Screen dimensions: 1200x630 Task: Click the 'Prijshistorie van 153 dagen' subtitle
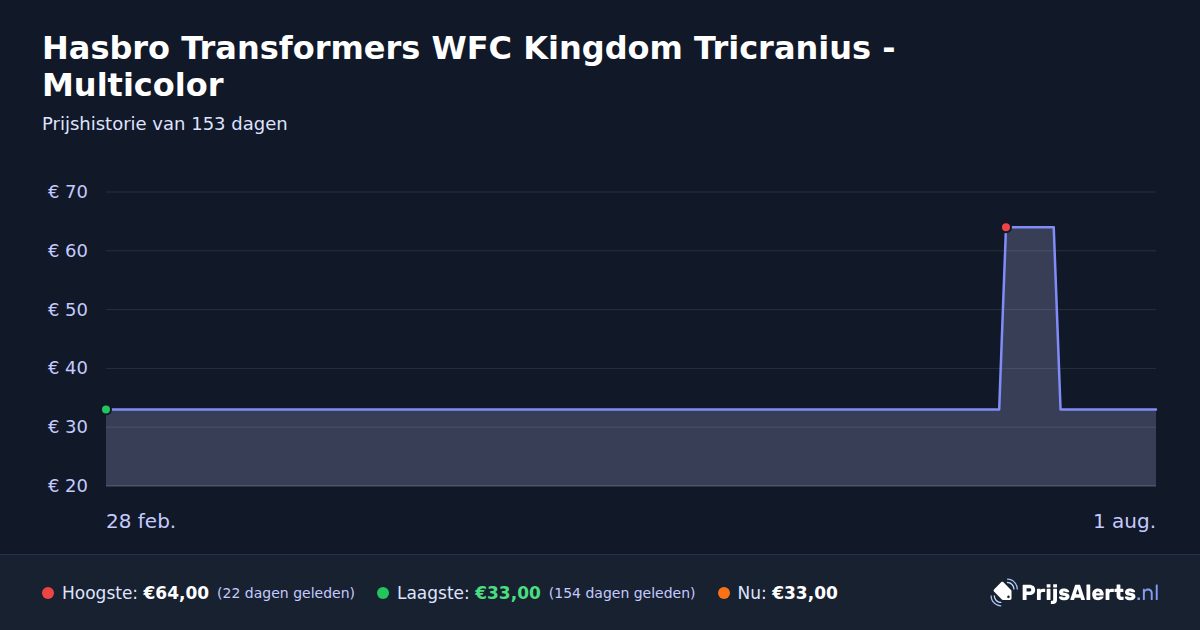(165, 124)
